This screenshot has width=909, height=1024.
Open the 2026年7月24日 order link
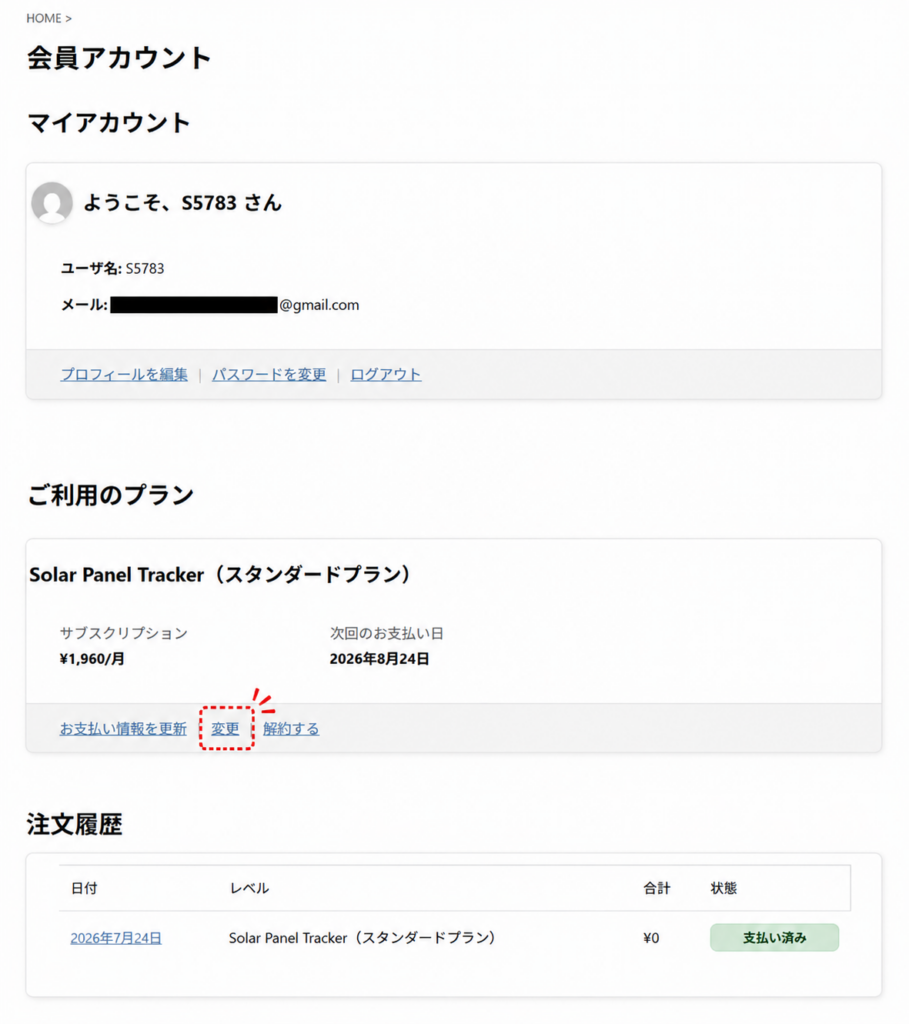tap(116, 938)
